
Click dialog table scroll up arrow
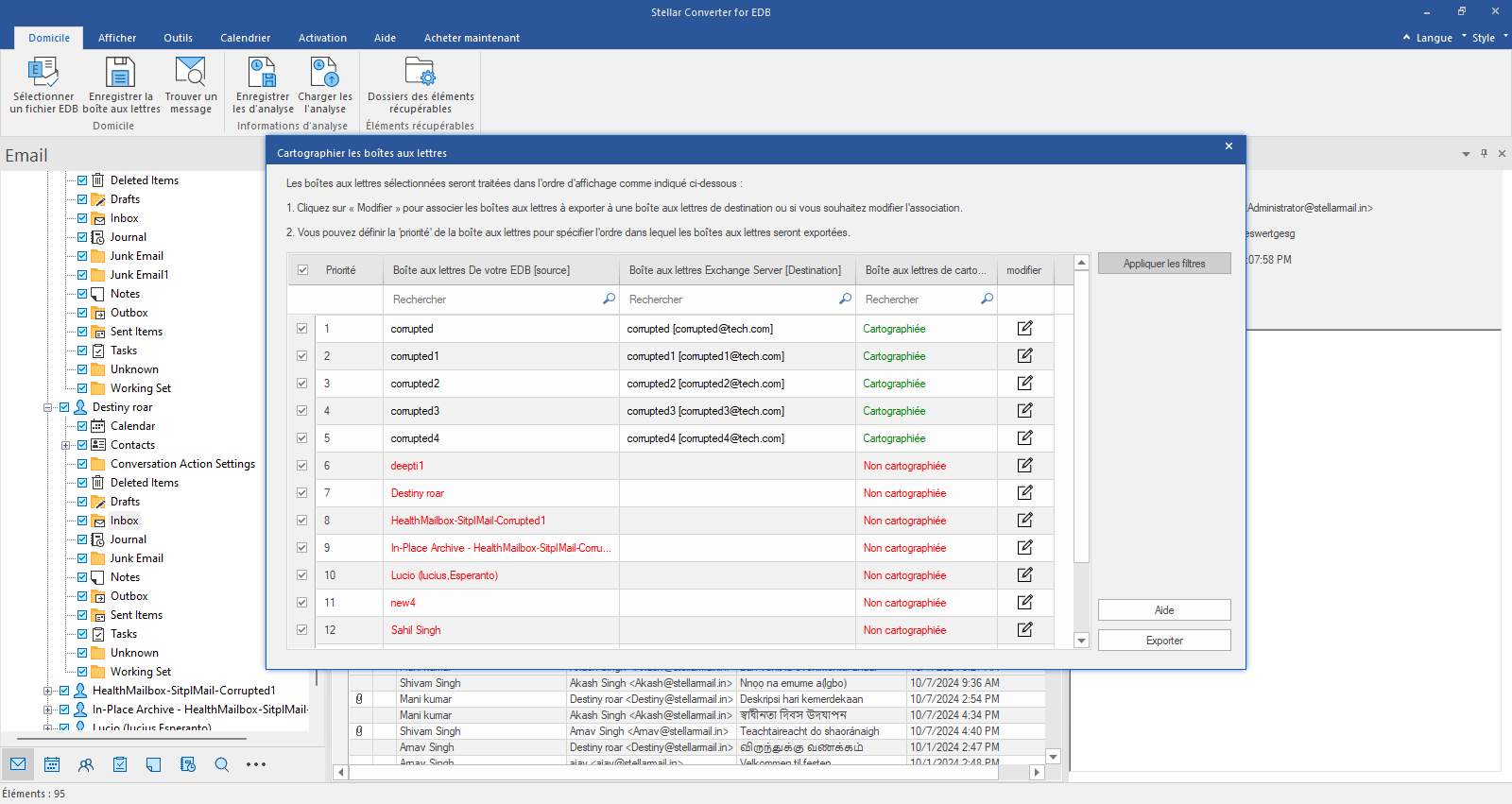(x=1082, y=263)
